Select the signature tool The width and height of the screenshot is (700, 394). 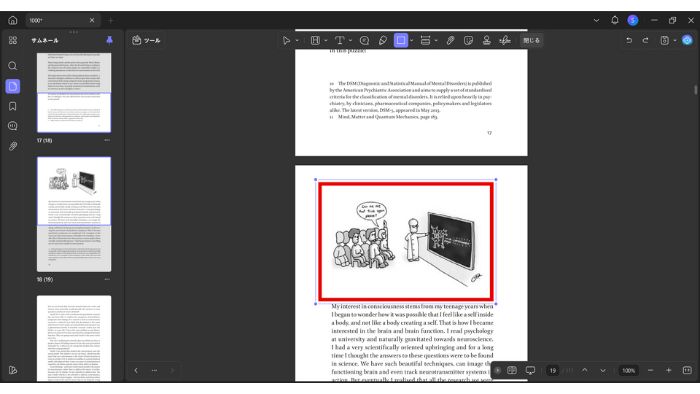coord(505,40)
